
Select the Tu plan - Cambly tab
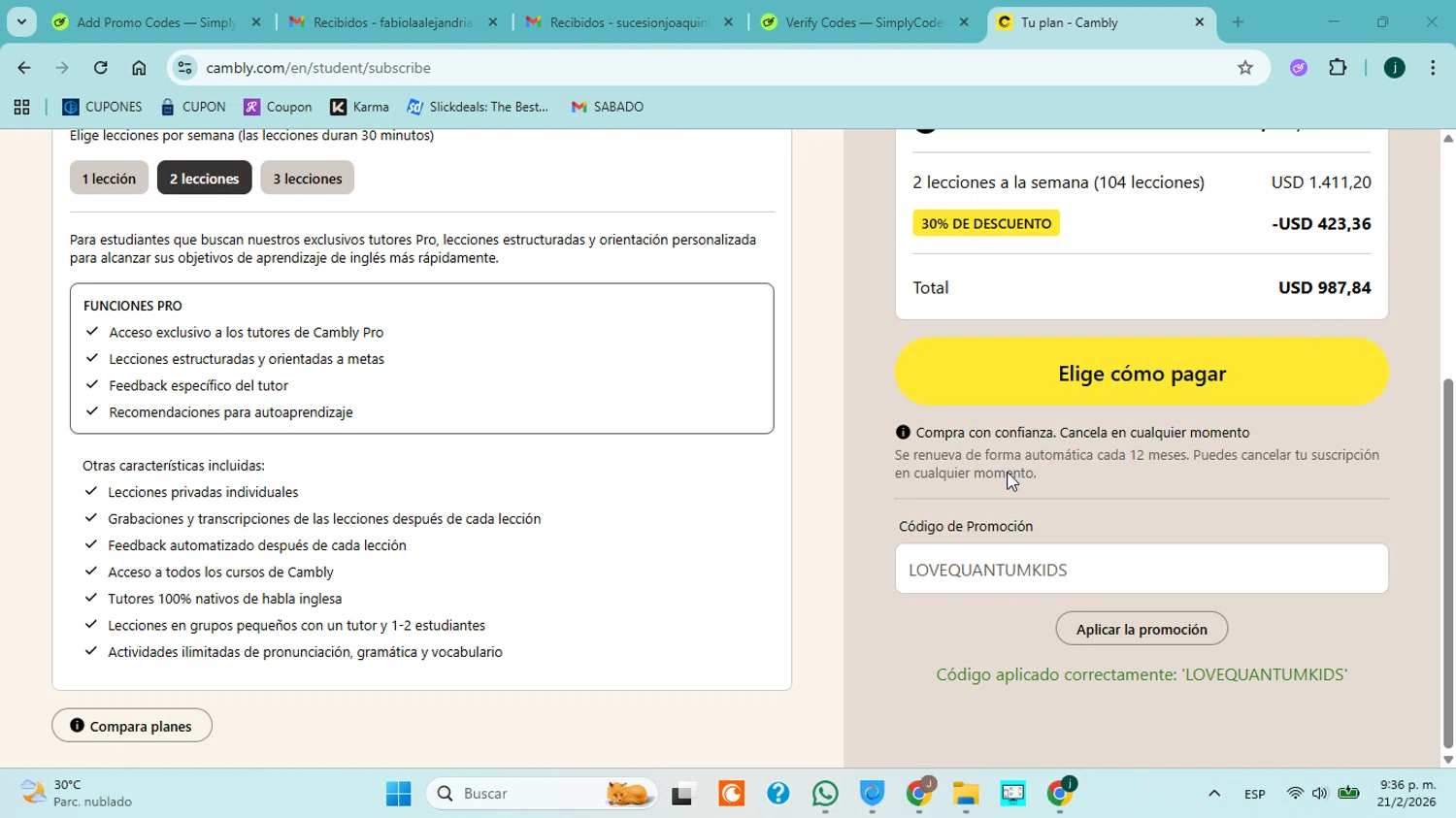pyautogui.click(x=1102, y=21)
